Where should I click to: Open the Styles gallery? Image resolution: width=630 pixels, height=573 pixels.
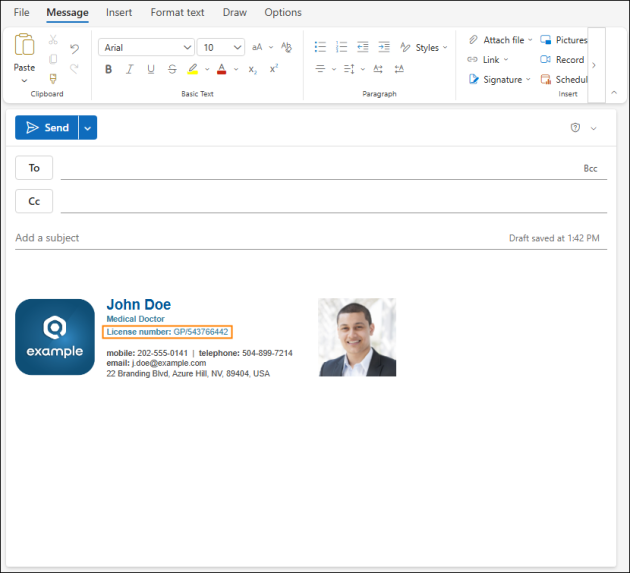click(423, 47)
